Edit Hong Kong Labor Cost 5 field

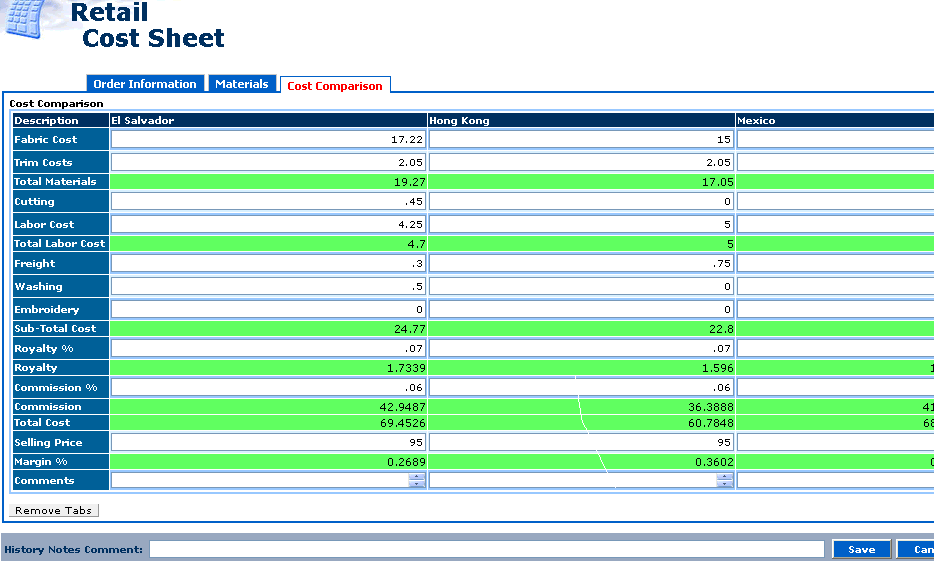pos(581,224)
